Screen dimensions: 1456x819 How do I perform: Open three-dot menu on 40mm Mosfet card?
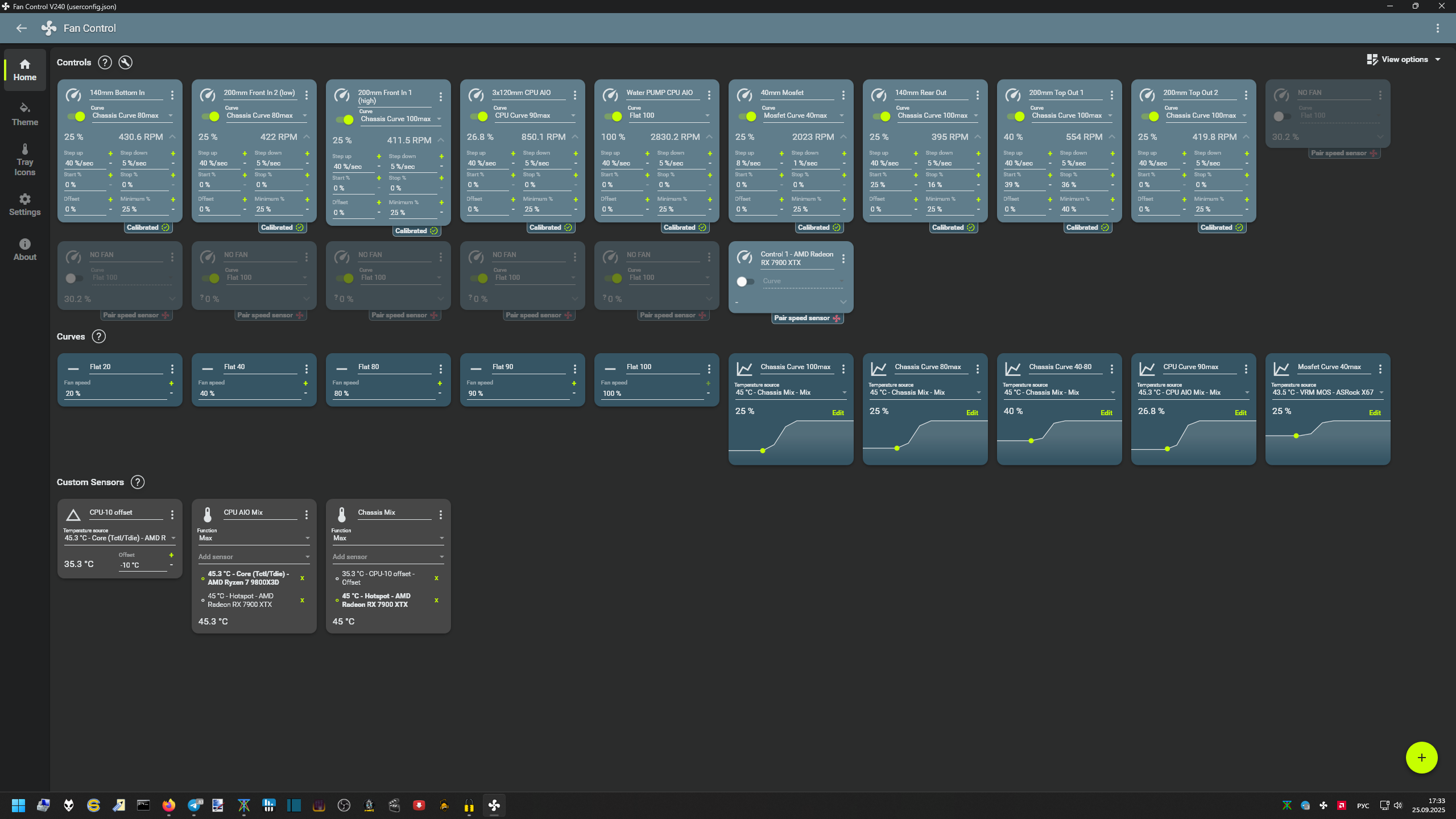843,95
